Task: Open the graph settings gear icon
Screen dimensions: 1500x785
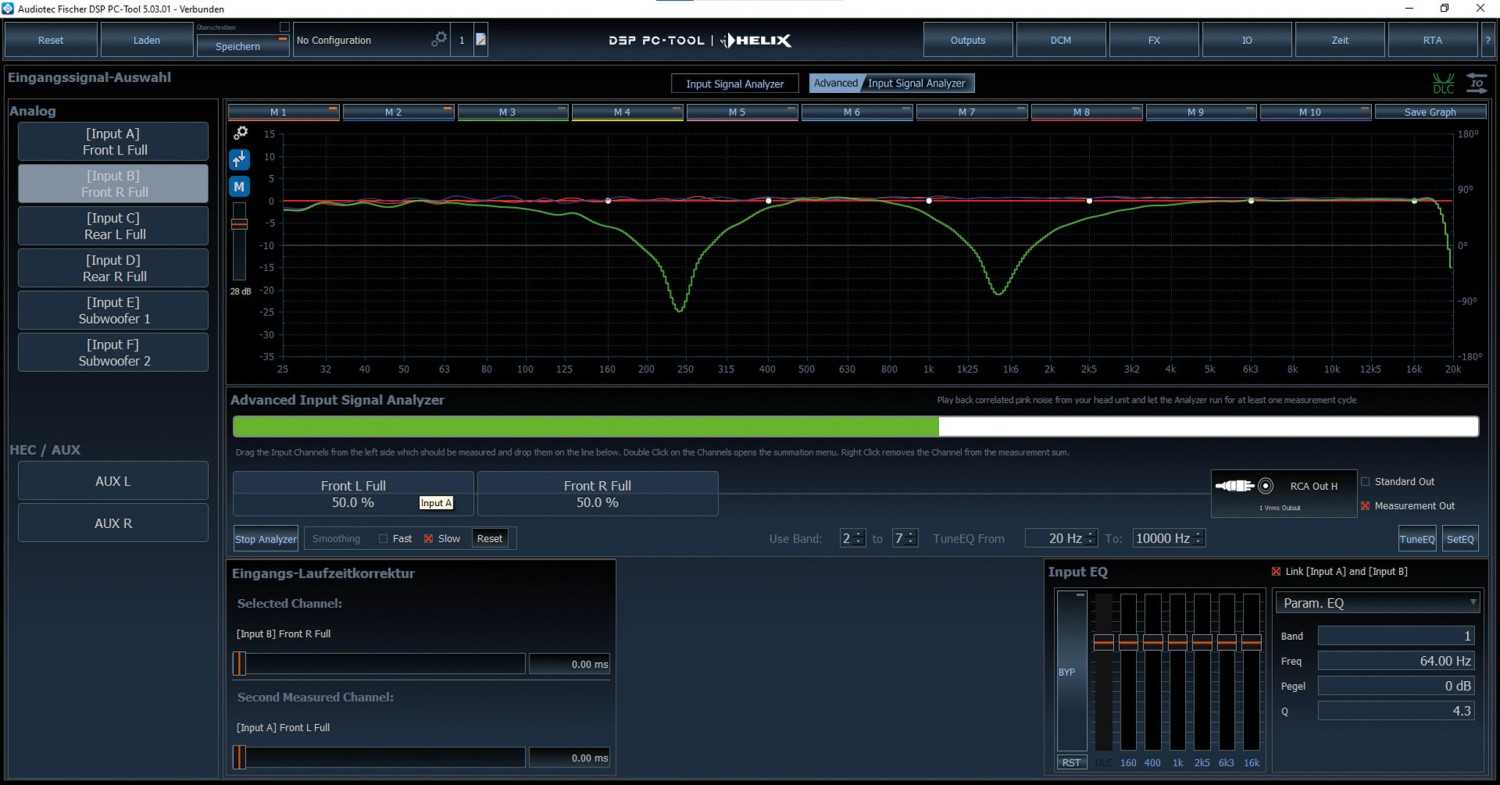Action: pyautogui.click(x=240, y=133)
